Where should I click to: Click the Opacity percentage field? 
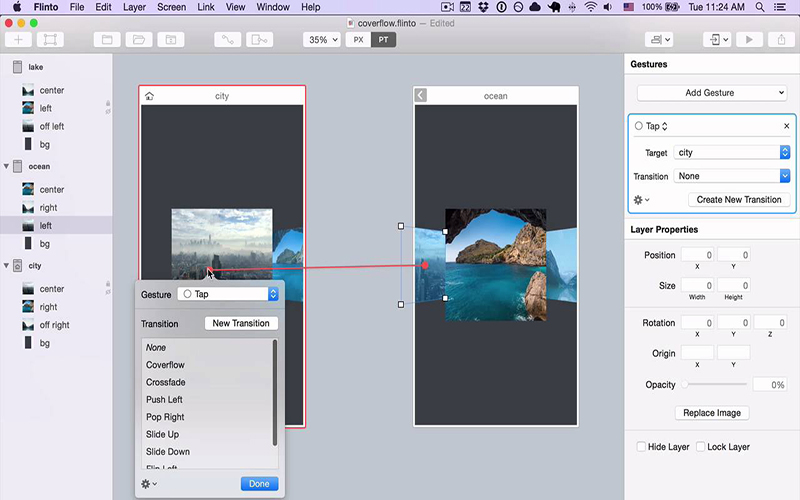770,385
